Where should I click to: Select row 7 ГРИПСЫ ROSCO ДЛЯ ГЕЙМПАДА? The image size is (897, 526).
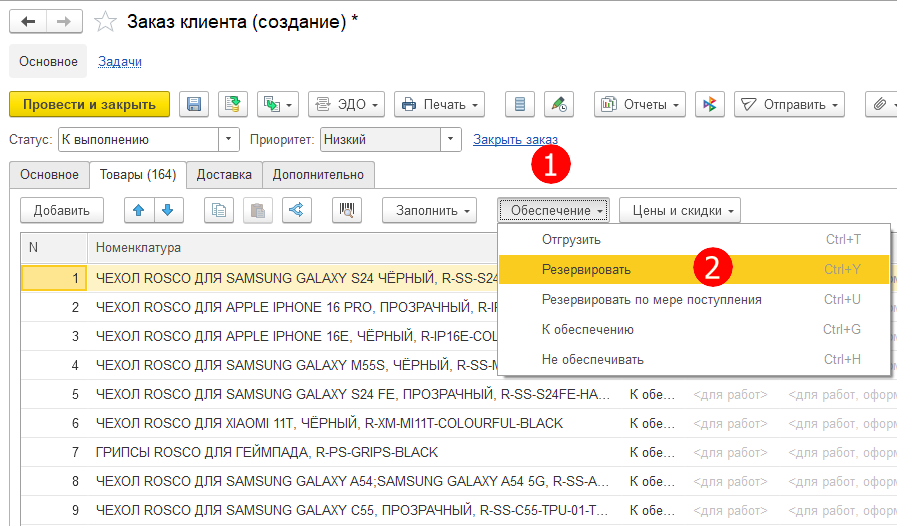[266, 452]
